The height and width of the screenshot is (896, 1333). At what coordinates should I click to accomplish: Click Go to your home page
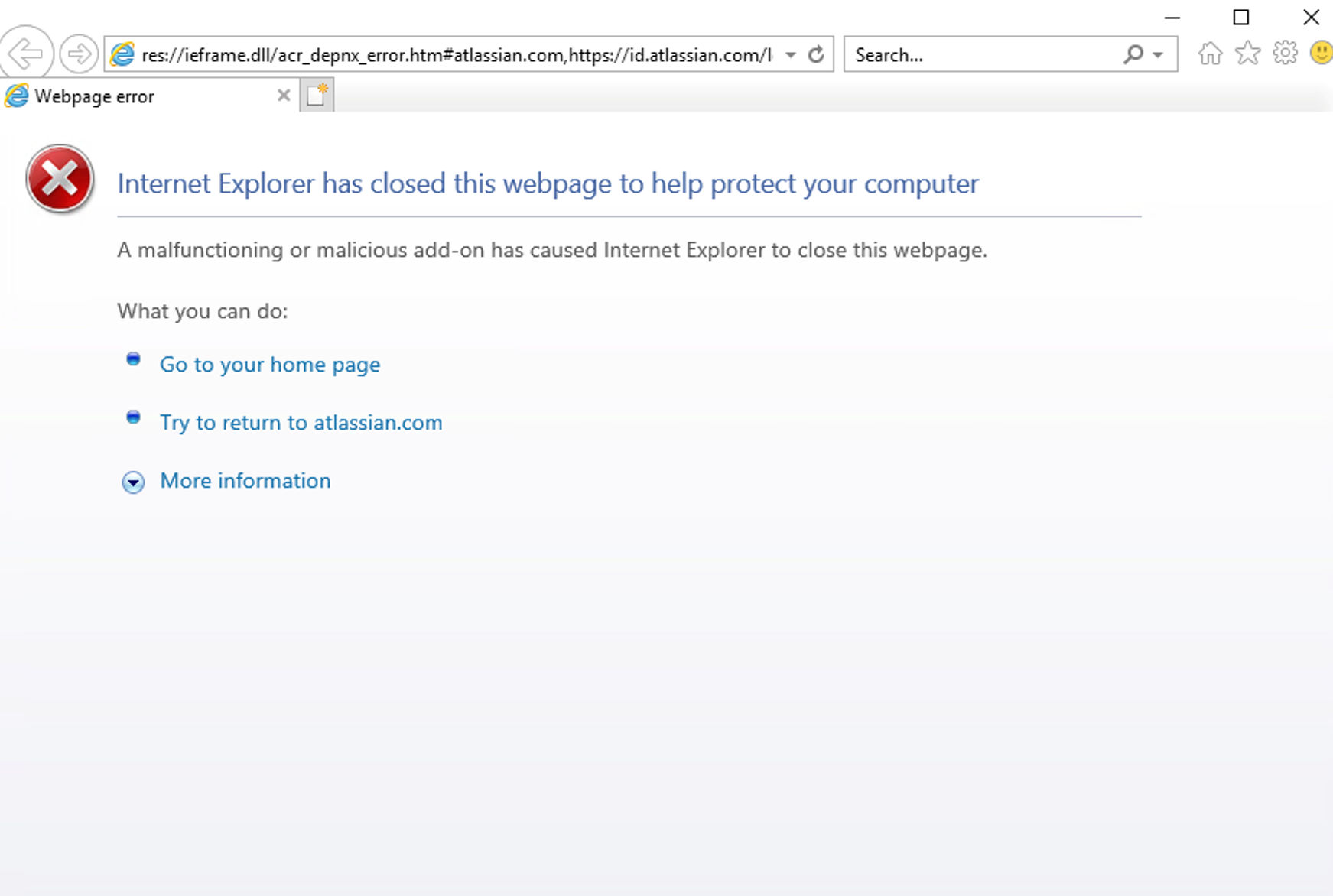coord(270,365)
